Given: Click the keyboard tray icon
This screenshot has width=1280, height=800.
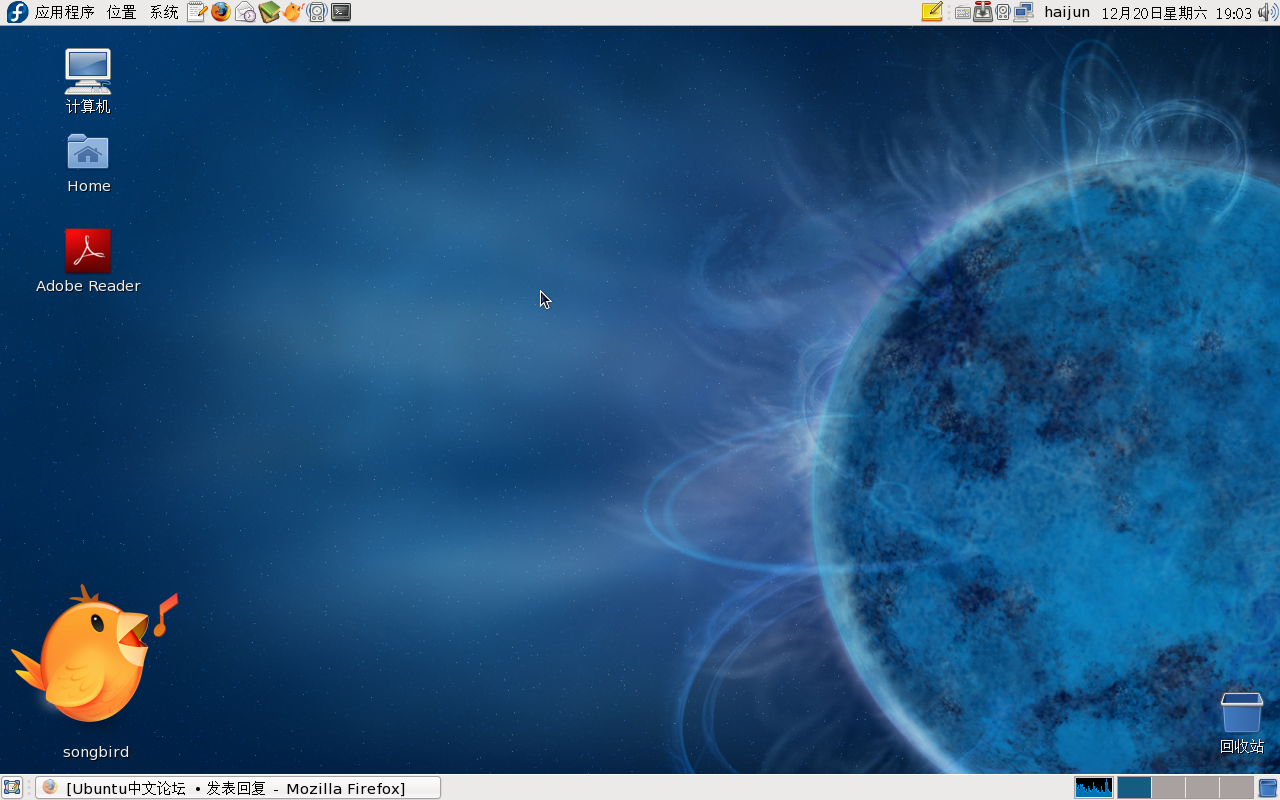Looking at the screenshot, I should pyautogui.click(x=962, y=13).
